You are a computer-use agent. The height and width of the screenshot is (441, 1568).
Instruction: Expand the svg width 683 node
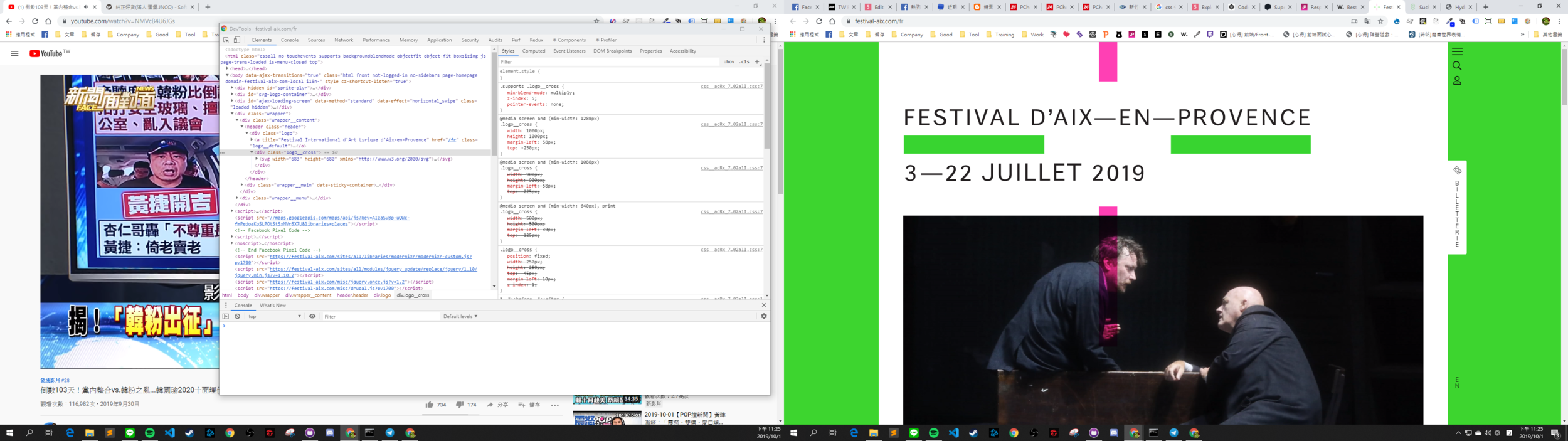[257, 159]
